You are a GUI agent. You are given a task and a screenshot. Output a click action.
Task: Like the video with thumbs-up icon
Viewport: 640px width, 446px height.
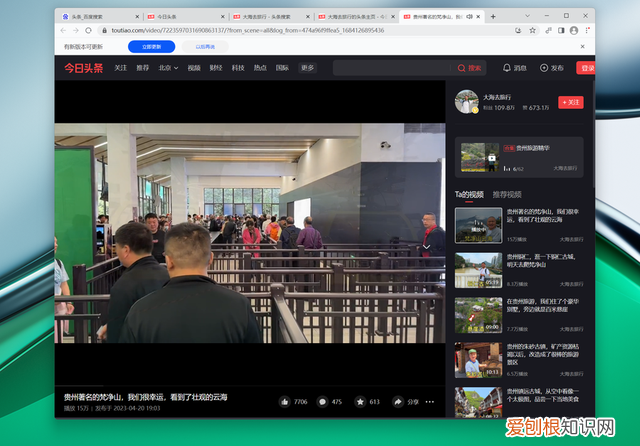[x=285, y=402]
